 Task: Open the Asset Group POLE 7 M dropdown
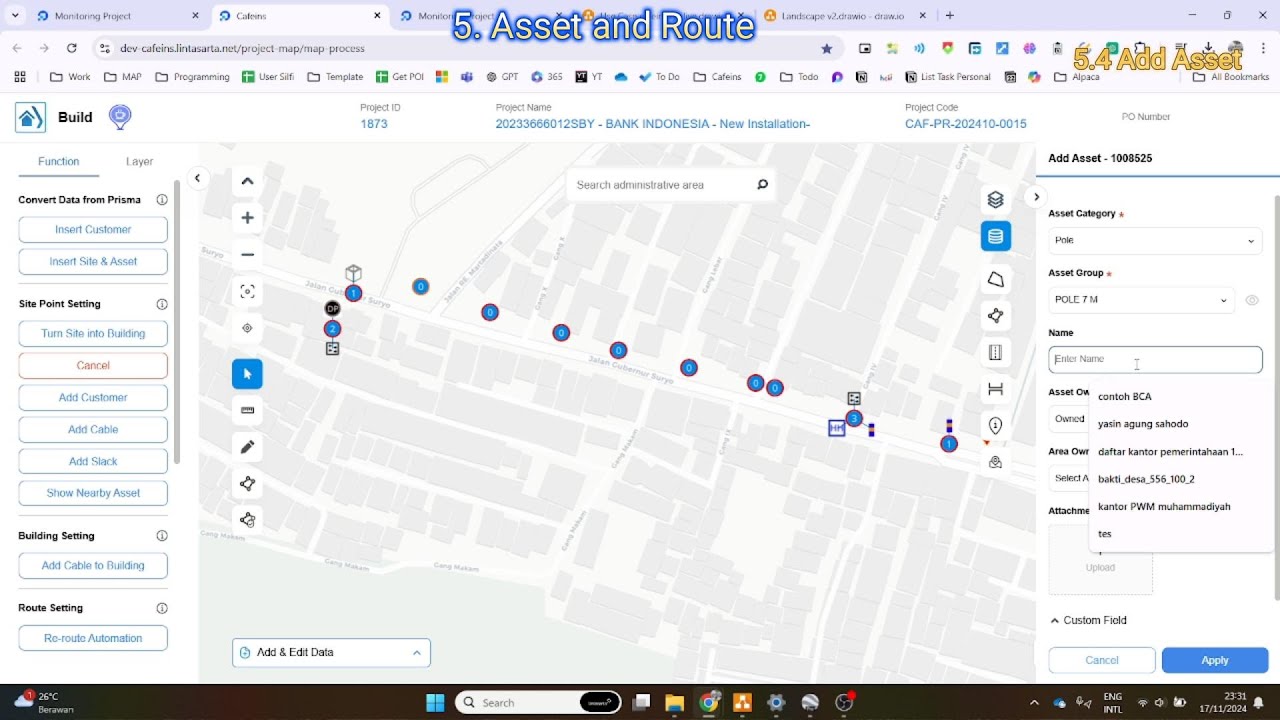1142,300
